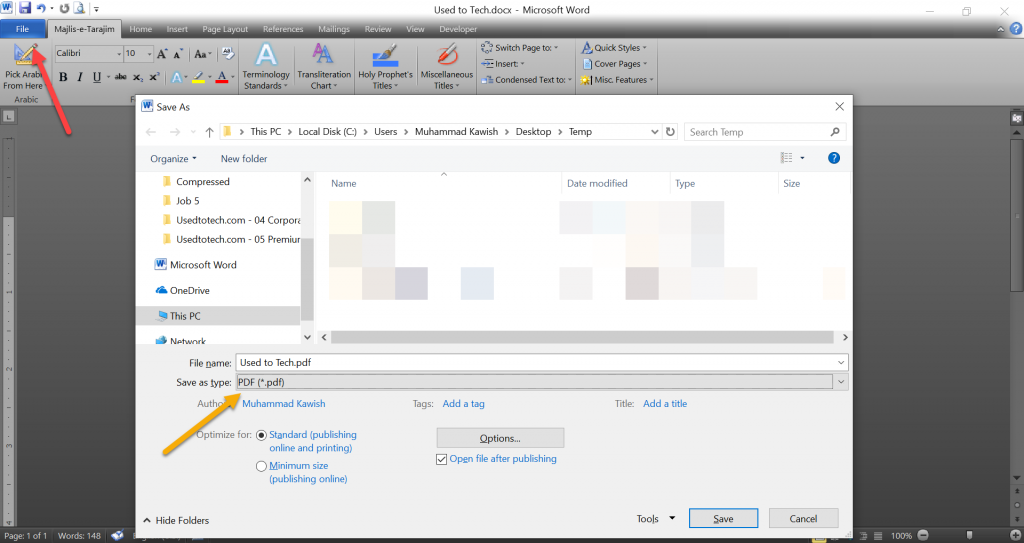Screen dimensions: 1024x543
Task: Click the Grow Font icon
Action: pos(162,54)
